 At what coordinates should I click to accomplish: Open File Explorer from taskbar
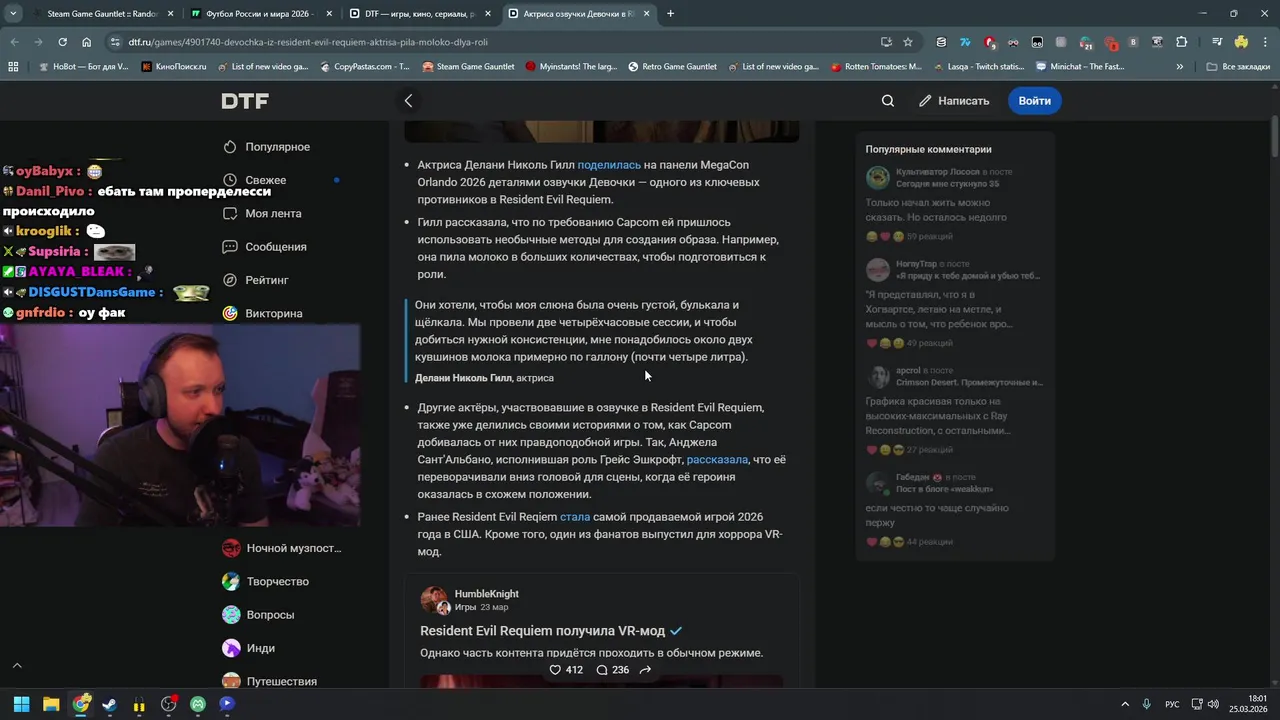tap(51, 704)
